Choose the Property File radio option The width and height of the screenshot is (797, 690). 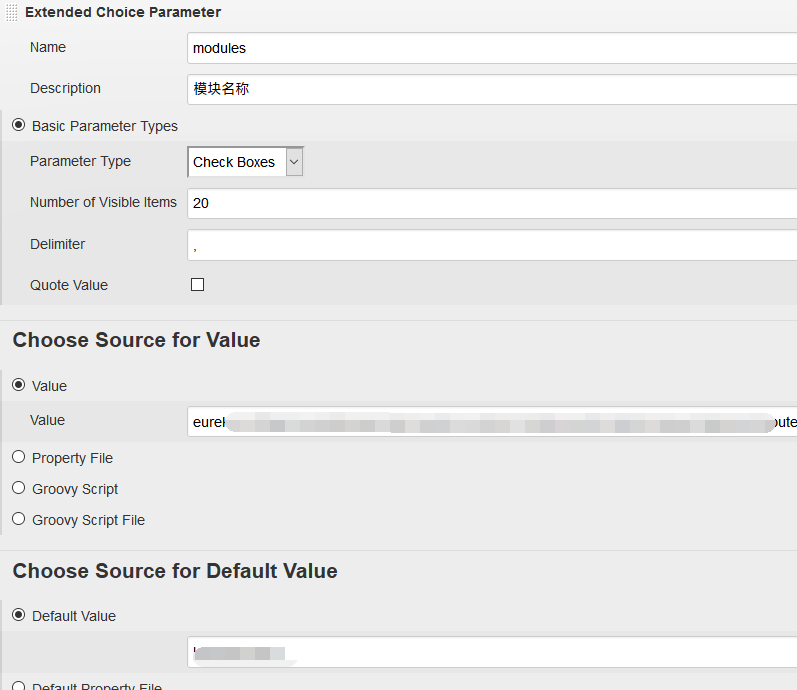(x=18, y=457)
